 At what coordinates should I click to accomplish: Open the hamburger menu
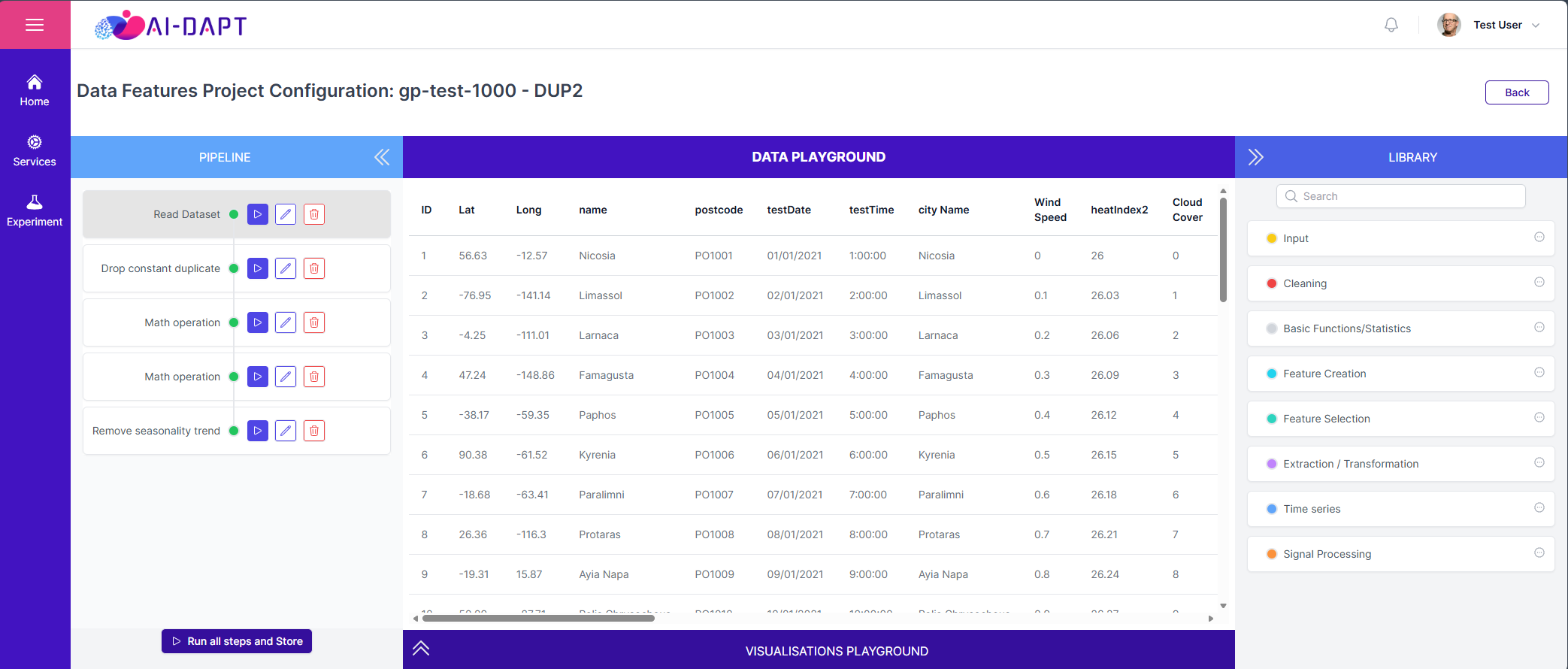(35, 25)
